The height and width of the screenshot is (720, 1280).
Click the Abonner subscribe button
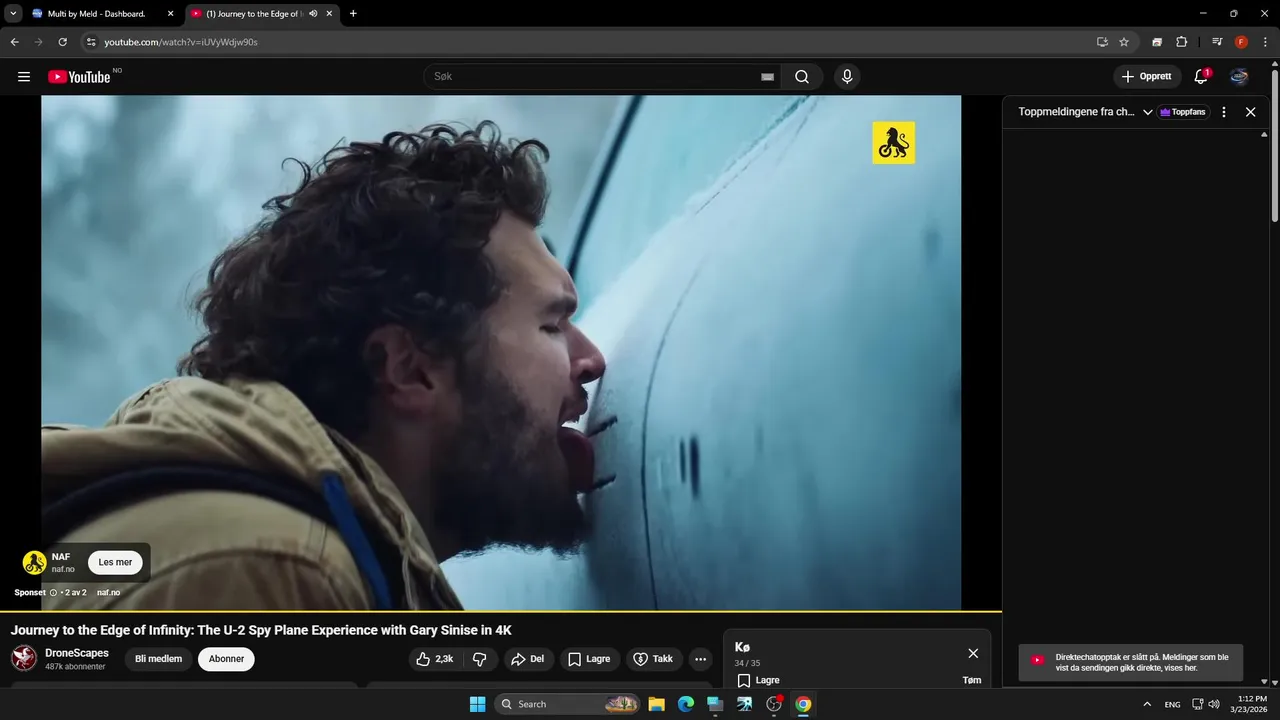click(226, 659)
